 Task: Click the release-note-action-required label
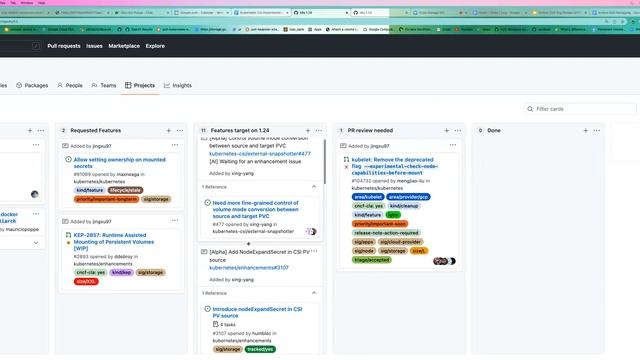pos(386,233)
